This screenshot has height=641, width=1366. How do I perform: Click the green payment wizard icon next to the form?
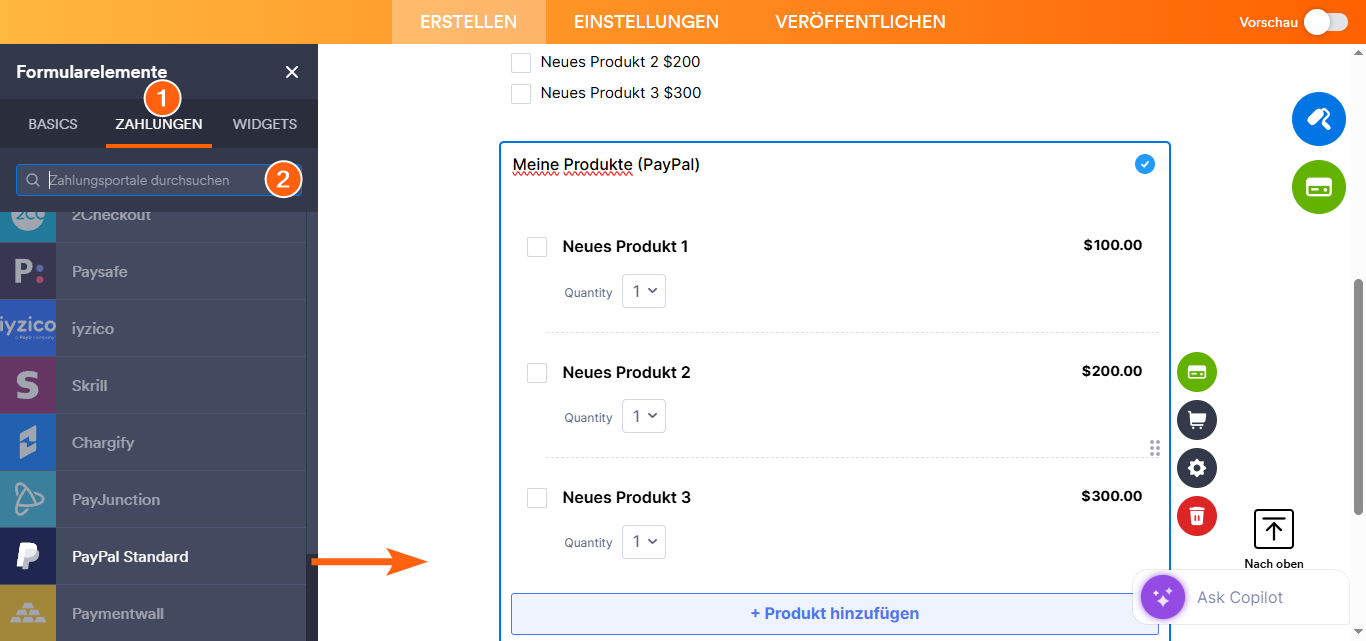pyautogui.click(x=1196, y=371)
